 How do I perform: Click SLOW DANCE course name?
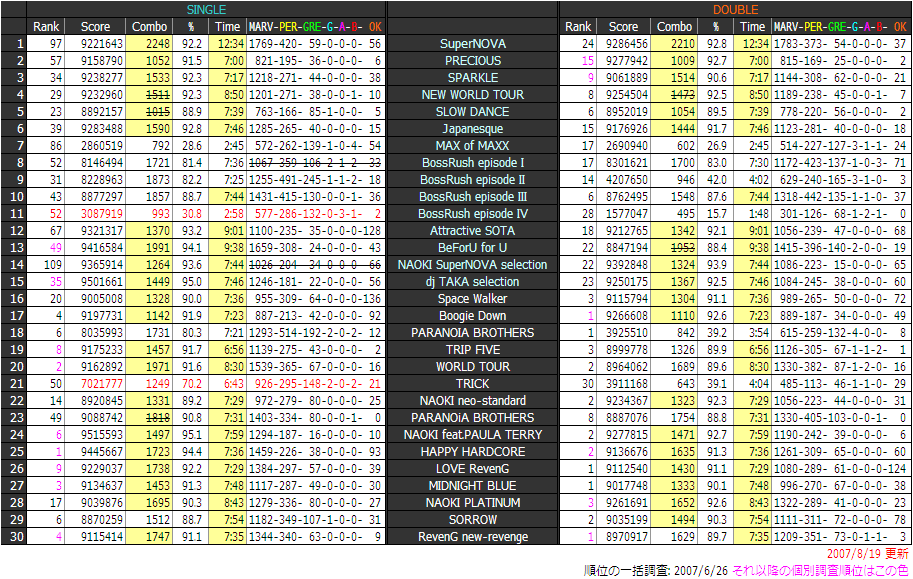[x=472, y=112]
